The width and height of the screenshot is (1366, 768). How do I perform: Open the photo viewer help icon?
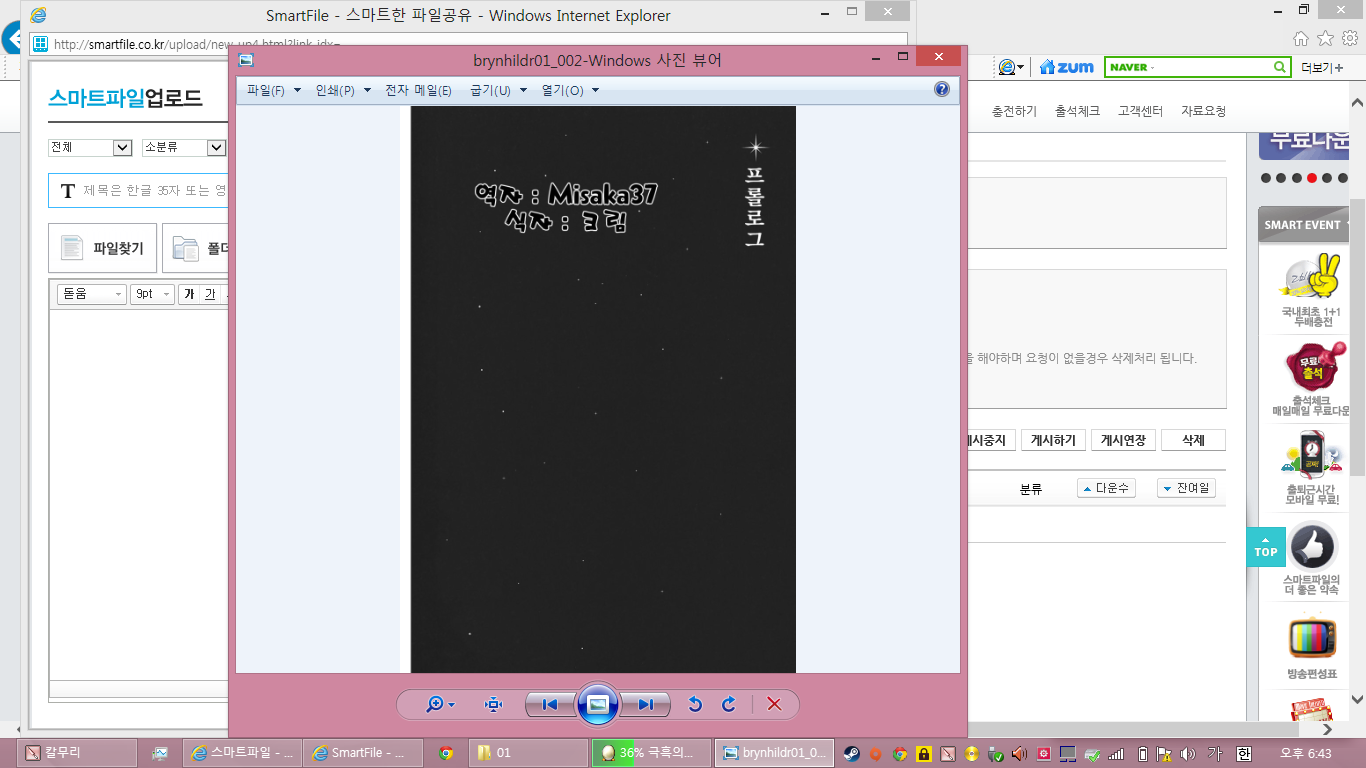pos(941,89)
